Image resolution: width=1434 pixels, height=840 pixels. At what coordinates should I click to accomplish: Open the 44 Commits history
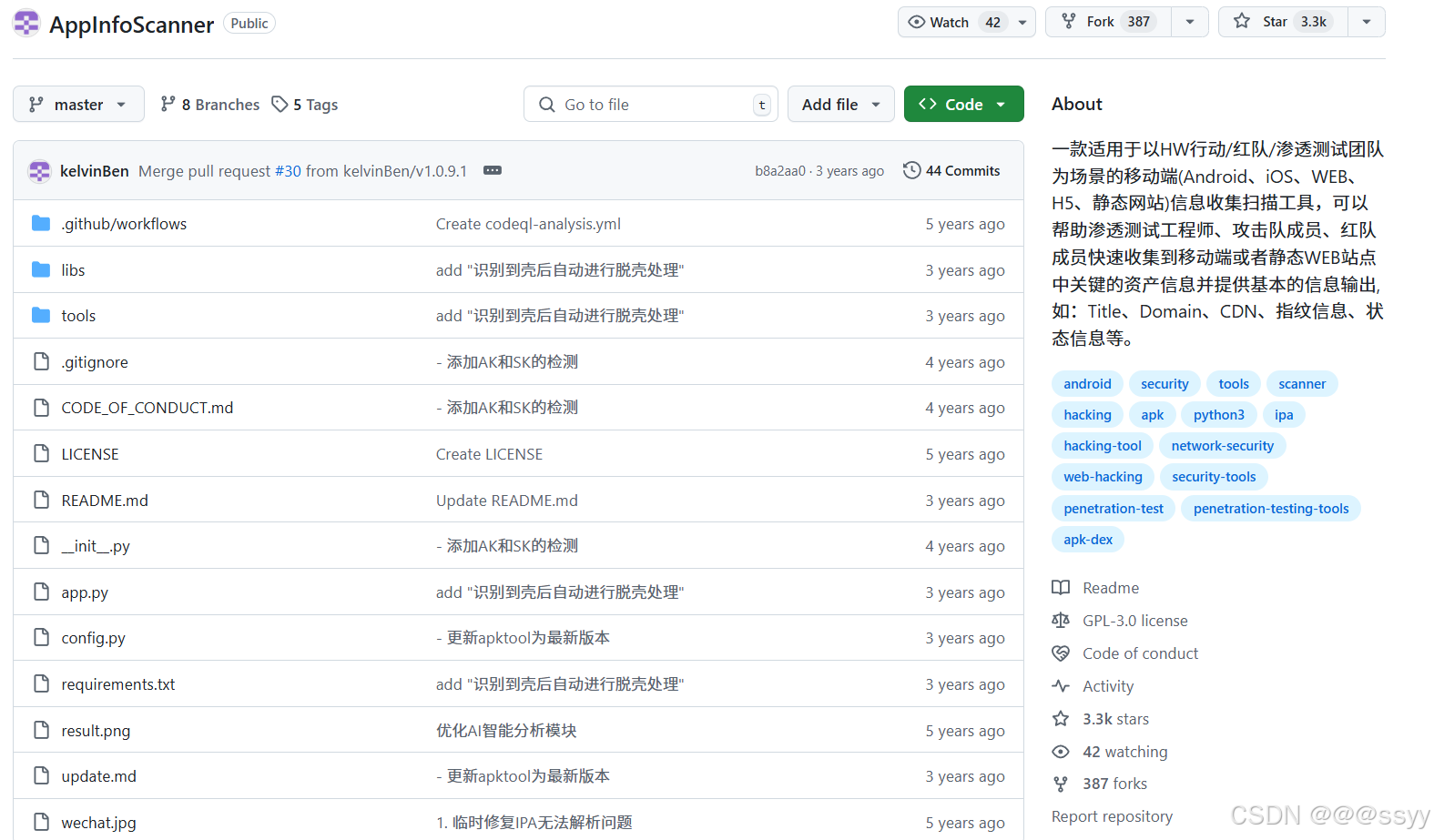(951, 171)
